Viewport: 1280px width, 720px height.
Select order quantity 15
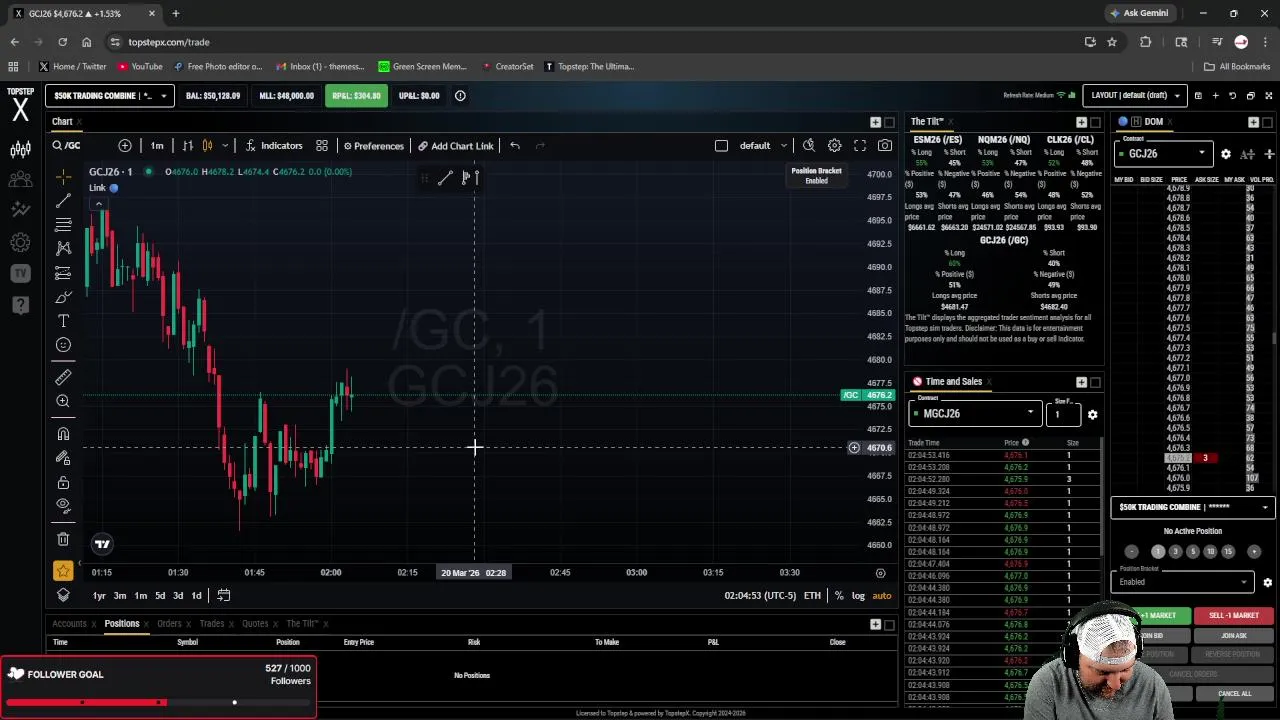pos(1228,552)
